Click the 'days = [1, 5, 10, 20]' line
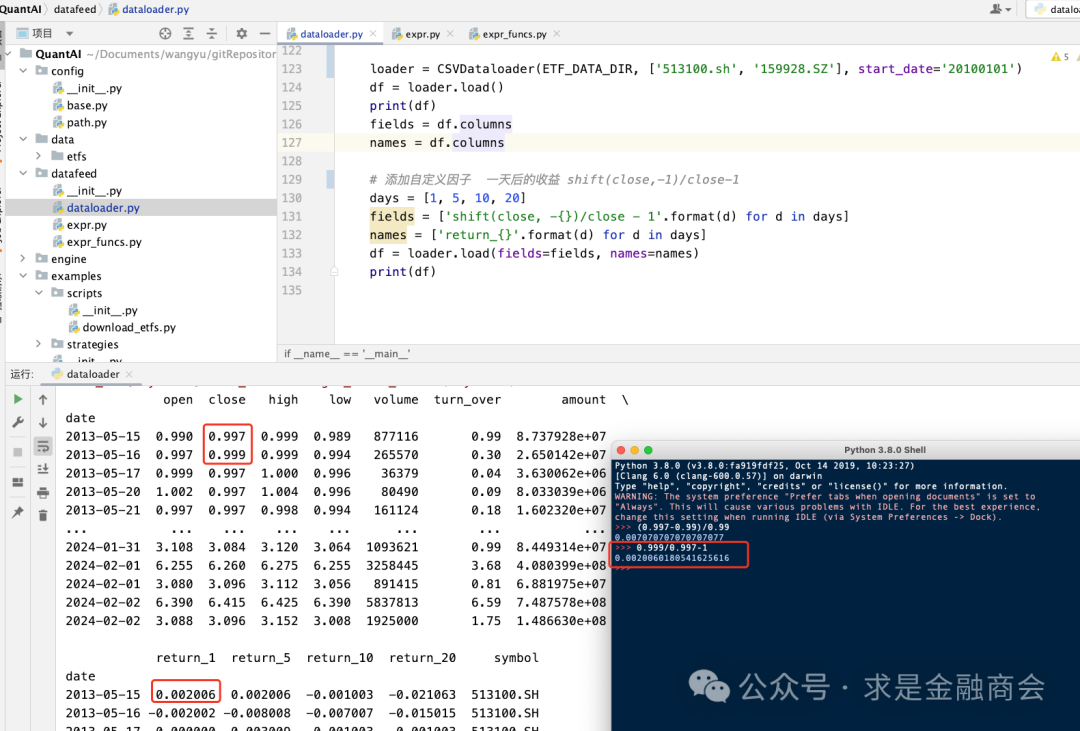Viewport: 1080px width, 731px height. (448, 198)
